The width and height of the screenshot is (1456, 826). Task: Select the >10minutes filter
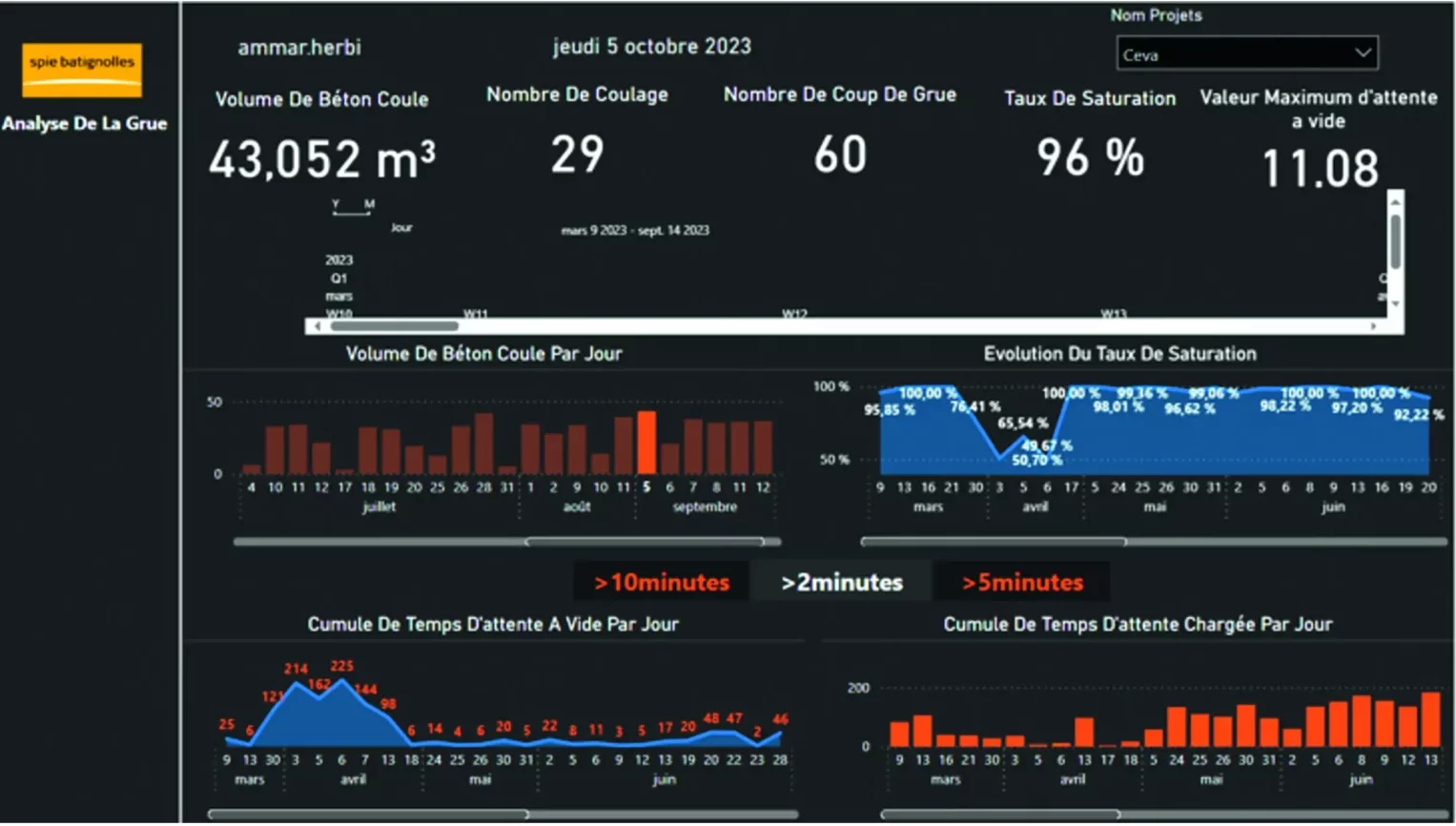[662, 583]
